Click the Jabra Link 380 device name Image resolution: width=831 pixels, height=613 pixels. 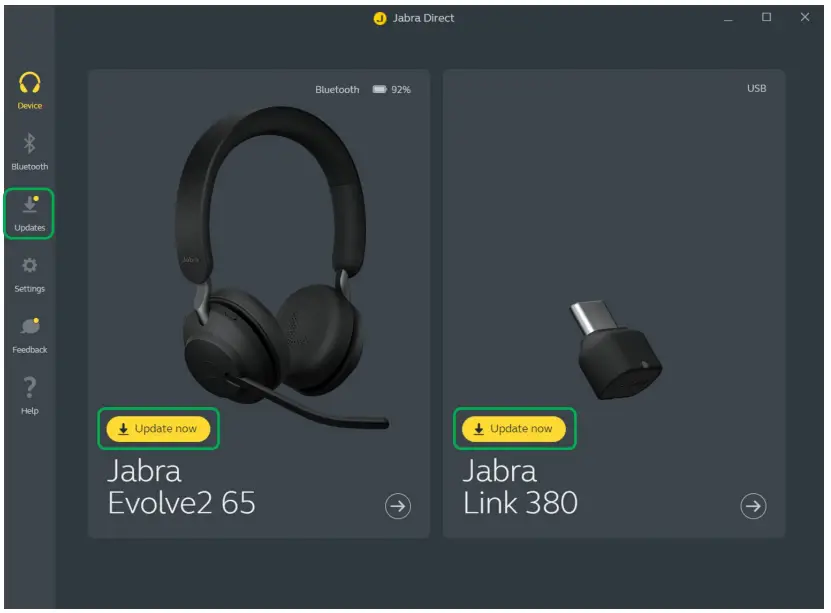coord(520,487)
